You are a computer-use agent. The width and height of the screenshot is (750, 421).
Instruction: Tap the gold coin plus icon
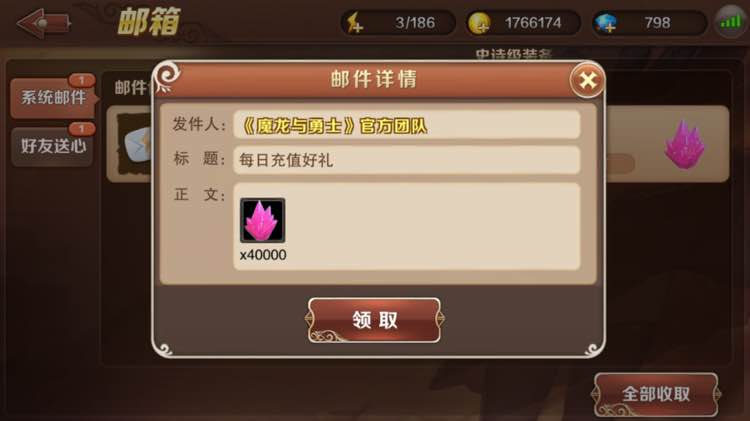click(479, 23)
